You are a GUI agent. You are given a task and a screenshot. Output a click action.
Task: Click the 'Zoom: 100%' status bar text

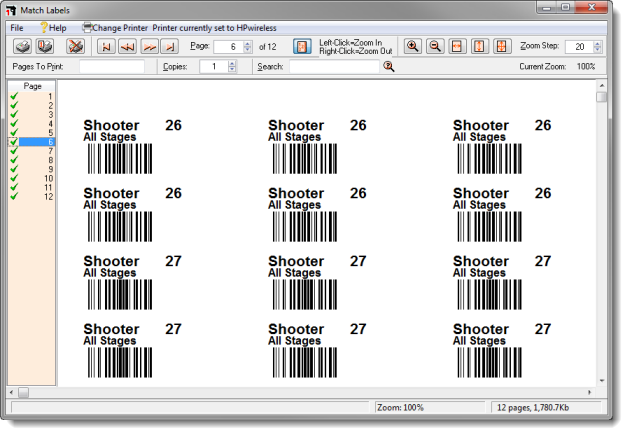tap(400, 408)
